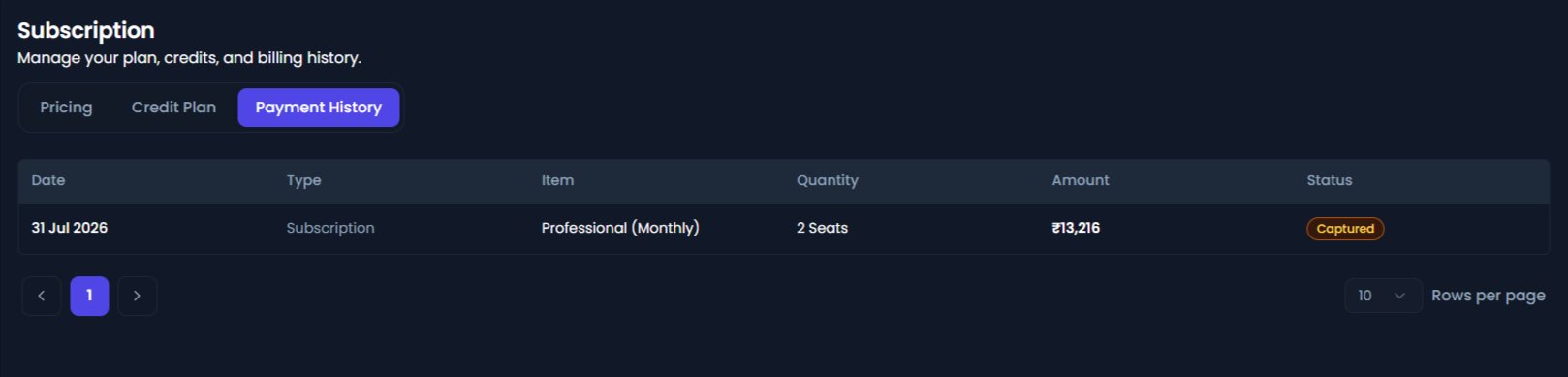Click the Captured status badge
This screenshot has height=377, width=1568.
1345,229
